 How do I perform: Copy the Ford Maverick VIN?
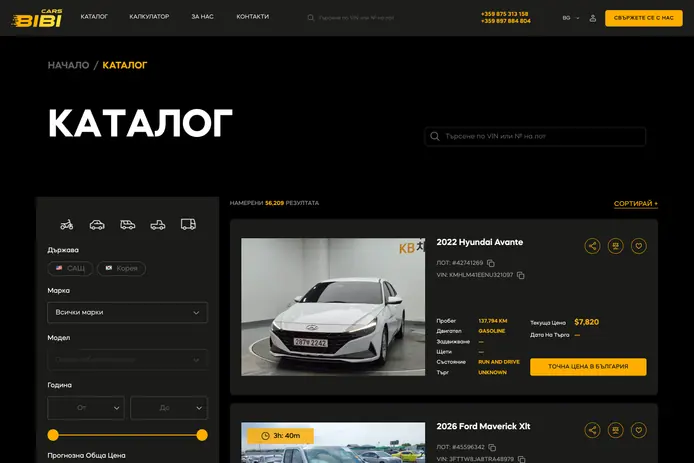point(522,459)
